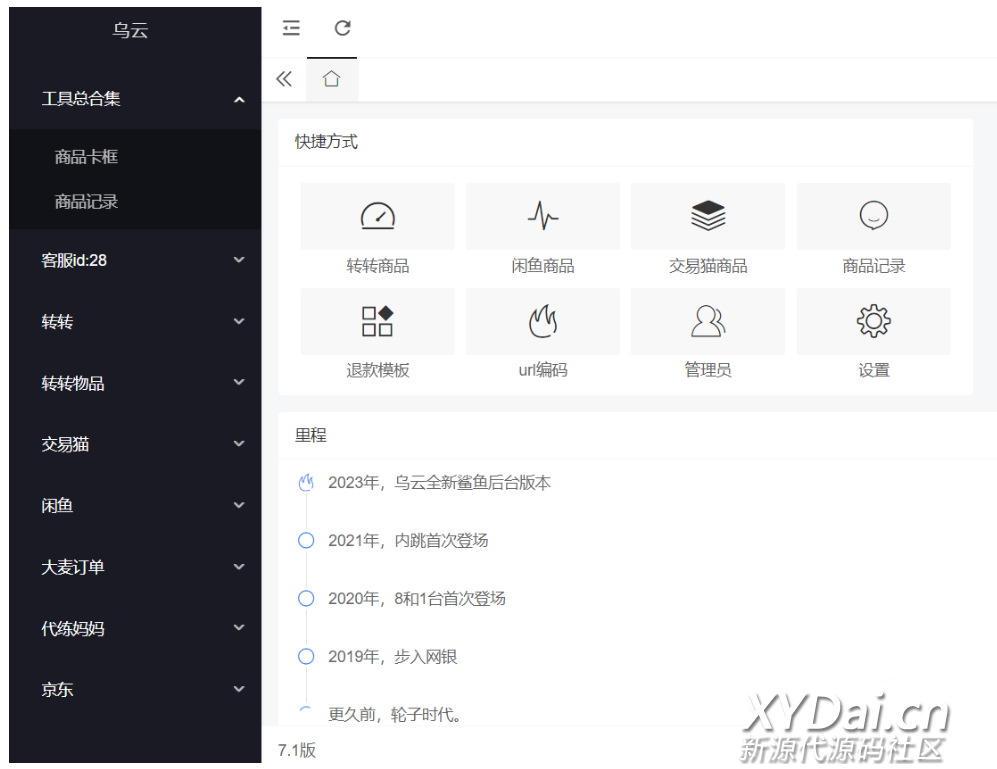Click the url编码 flame icon shortcut
This screenshot has width=997, height=769.
pyautogui.click(x=543, y=321)
